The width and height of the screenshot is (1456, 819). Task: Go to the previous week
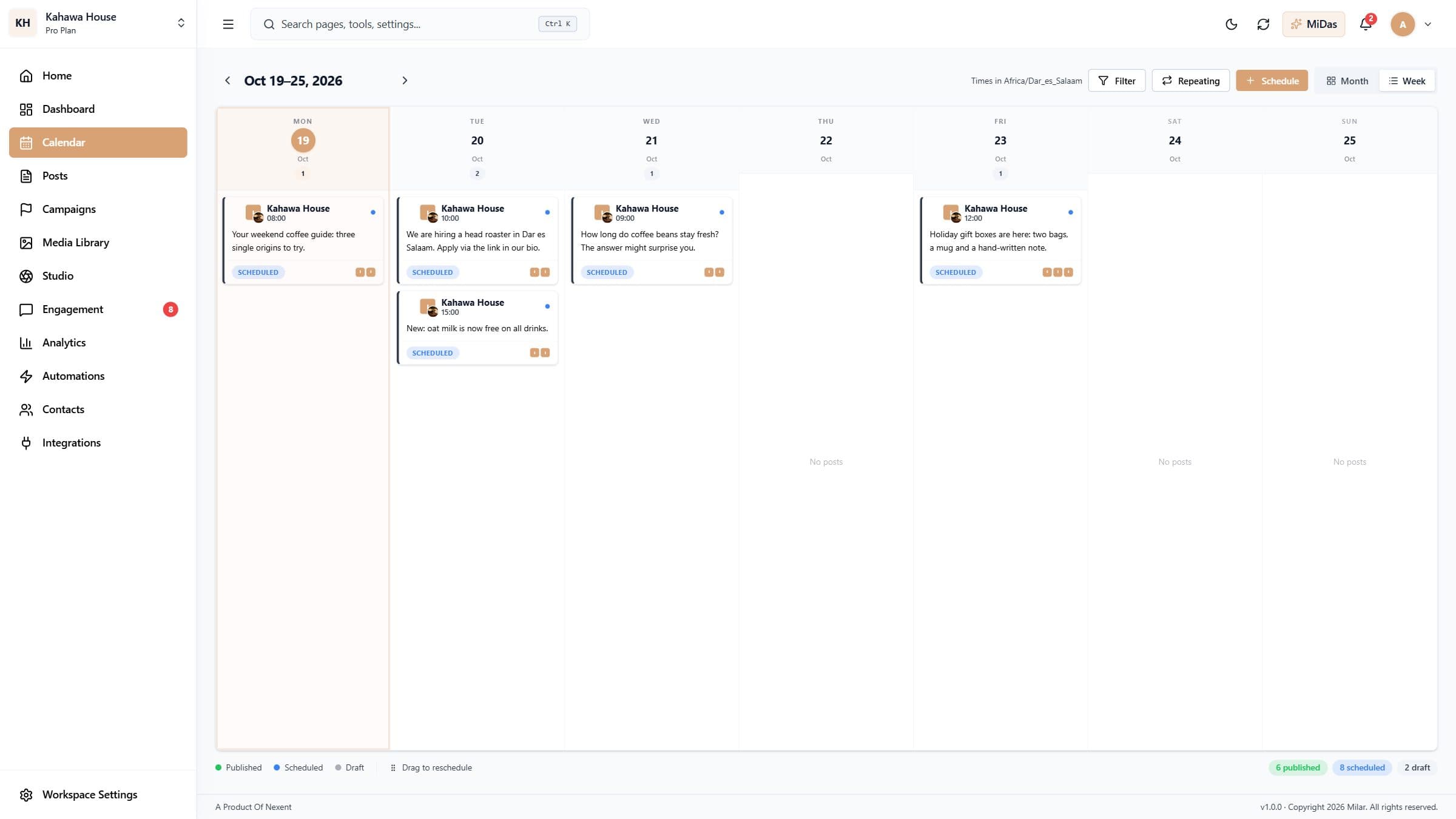pos(227,81)
